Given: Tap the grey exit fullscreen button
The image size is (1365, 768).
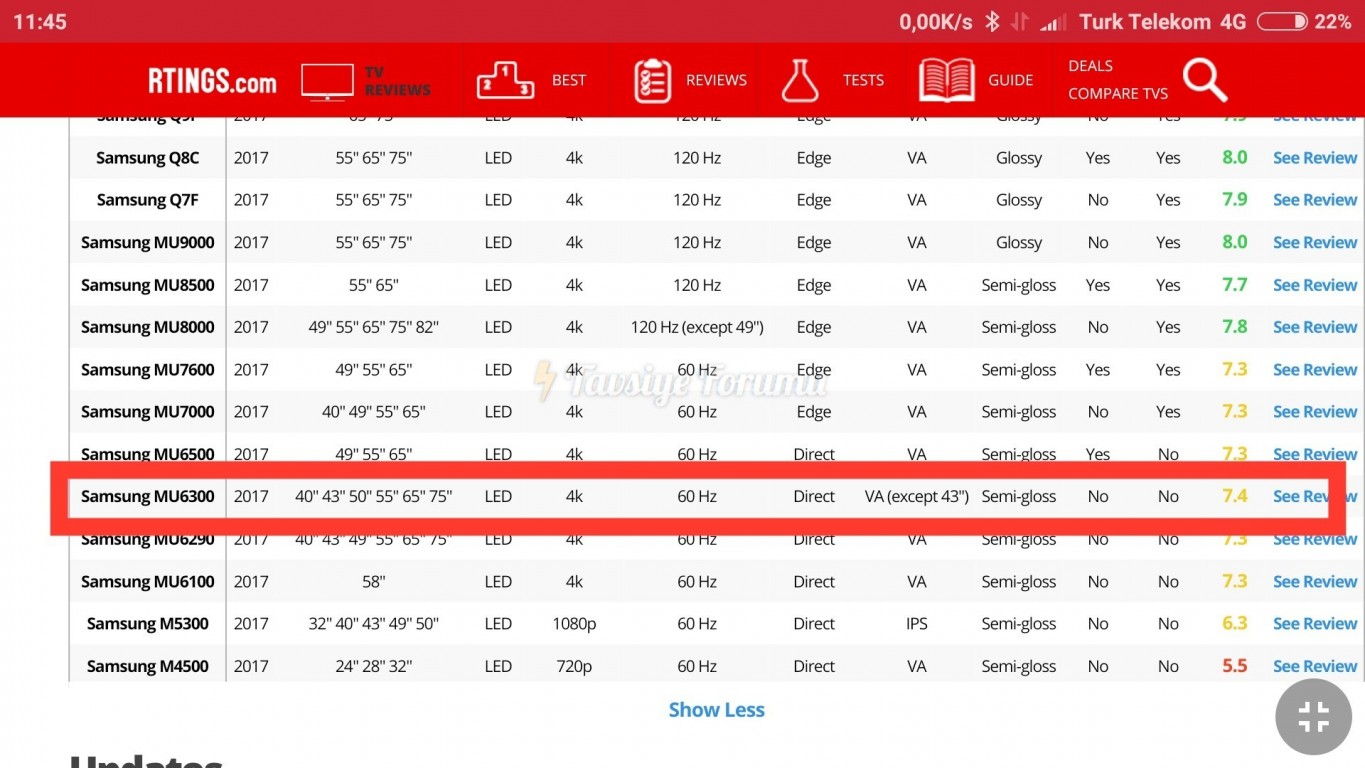Looking at the screenshot, I should coord(1313,716).
